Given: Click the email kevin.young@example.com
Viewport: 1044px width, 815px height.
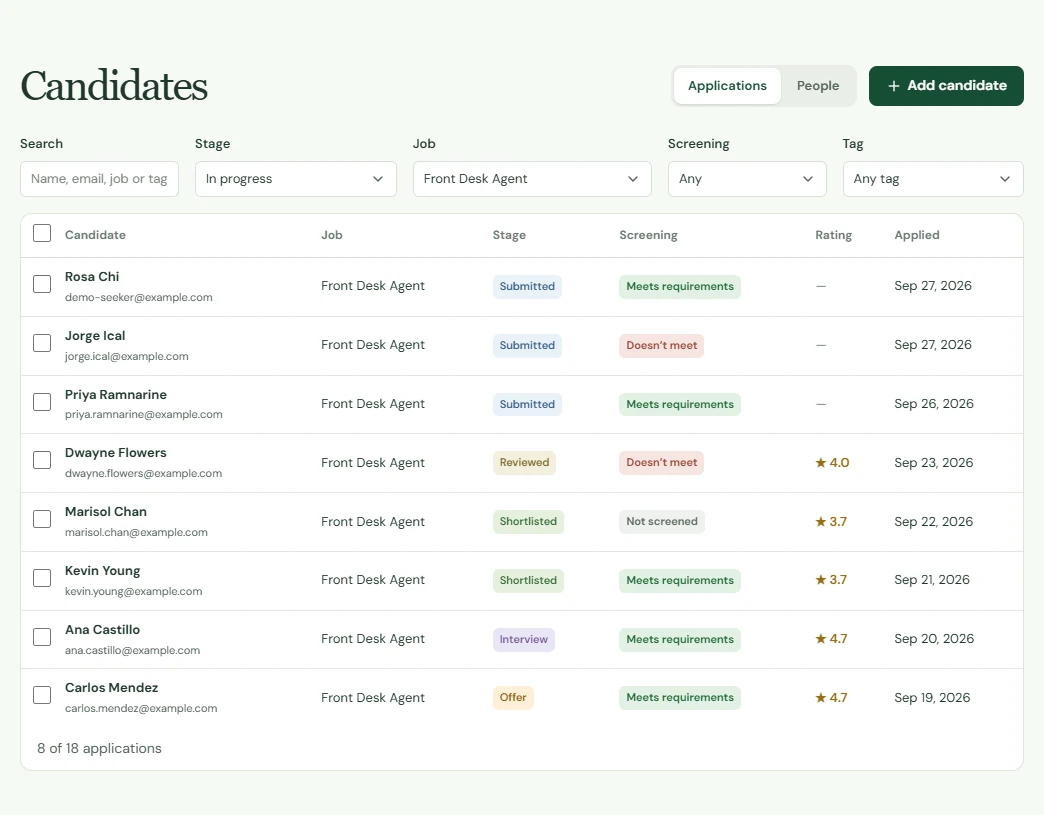Looking at the screenshot, I should 133,591.
